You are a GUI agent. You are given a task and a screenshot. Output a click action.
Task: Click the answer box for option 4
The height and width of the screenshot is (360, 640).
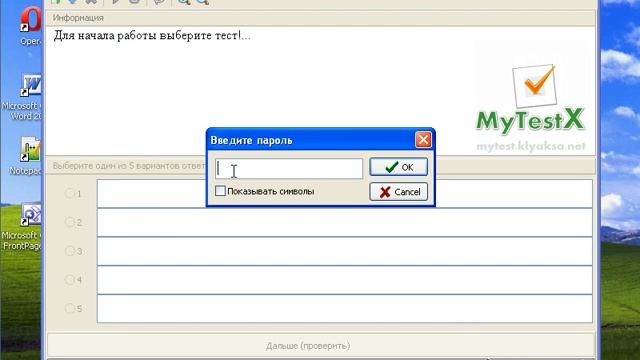pos(344,280)
